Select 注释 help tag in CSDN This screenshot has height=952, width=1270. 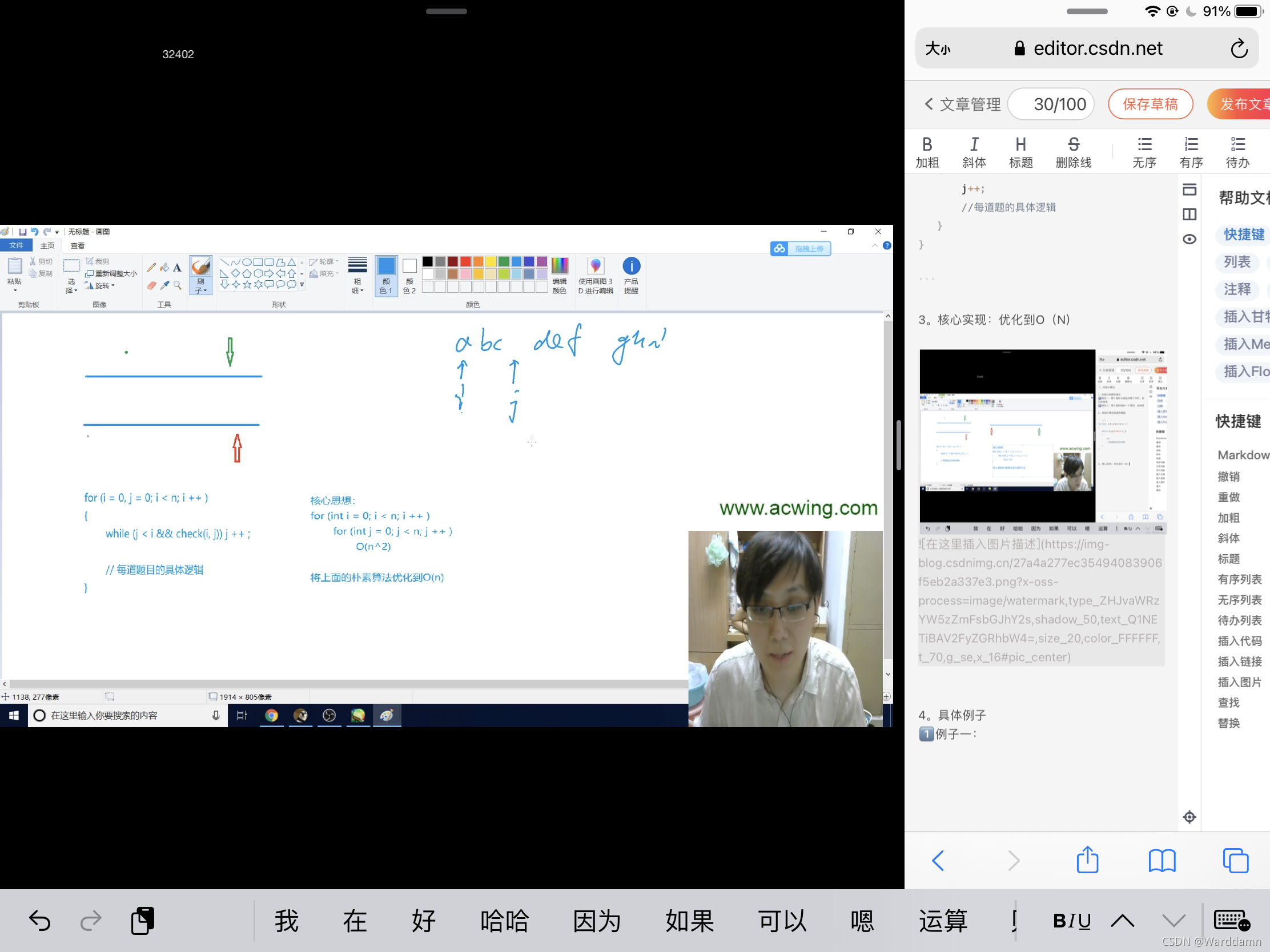(x=1236, y=289)
